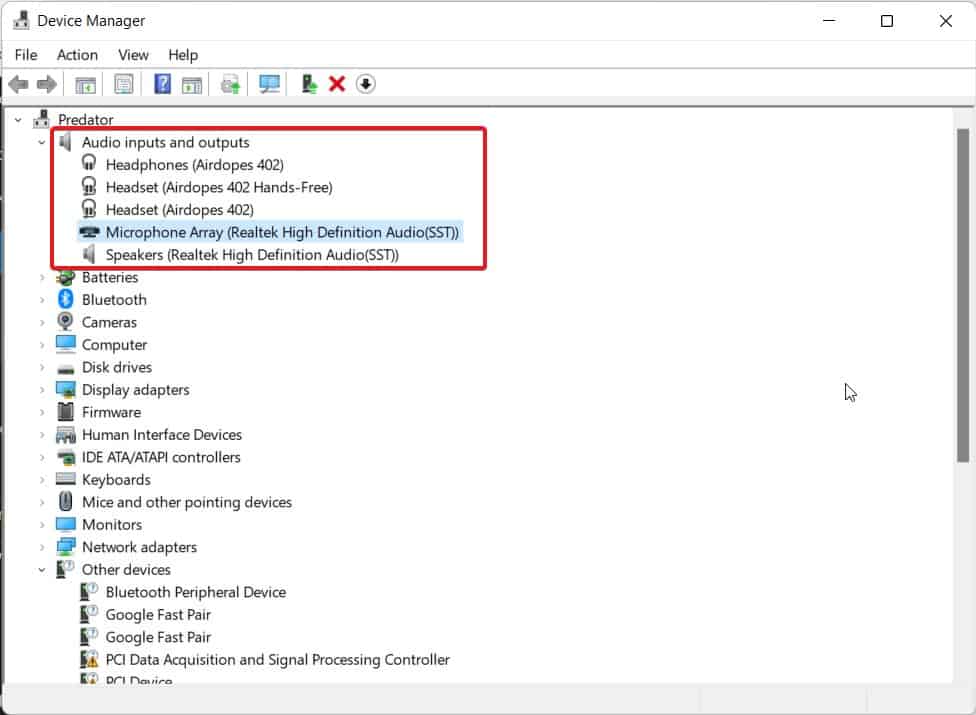Viewport: 976px width, 715px height.
Task: Click the red X Uninstall device icon
Action: (x=337, y=84)
